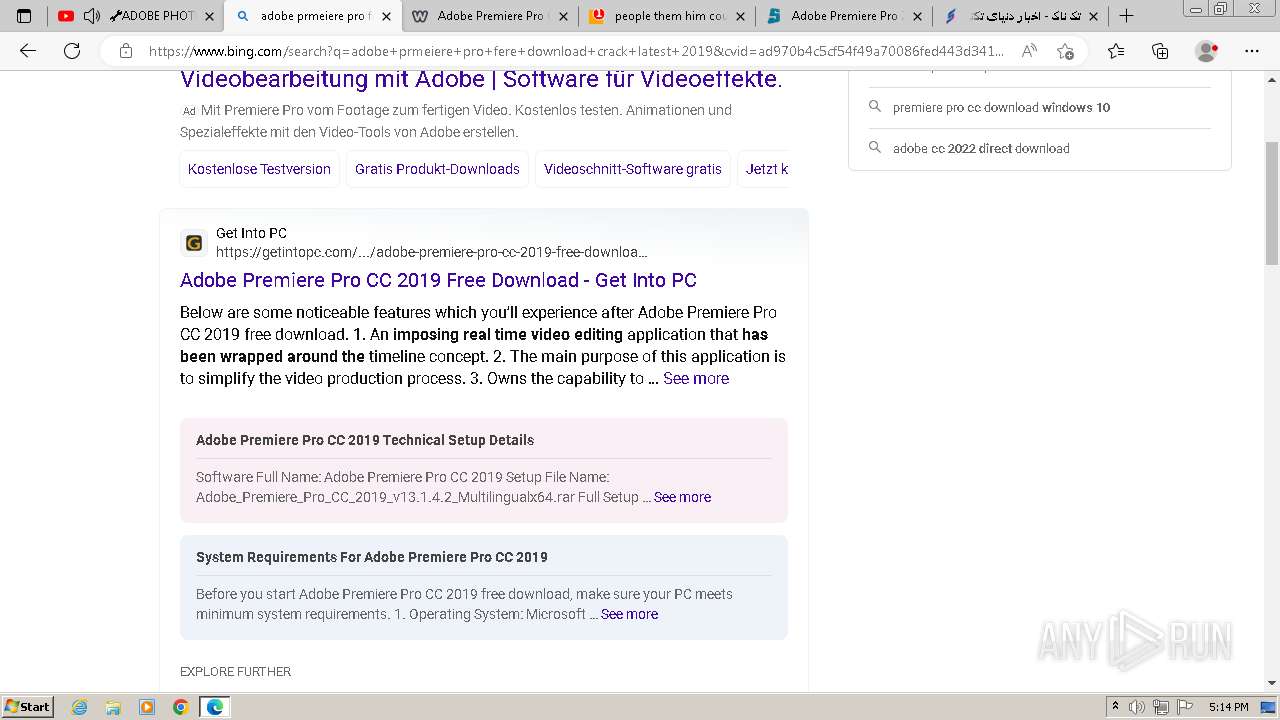The width and height of the screenshot is (1280, 720).
Task: Click the Bing URL address bar
Action: tap(575, 51)
